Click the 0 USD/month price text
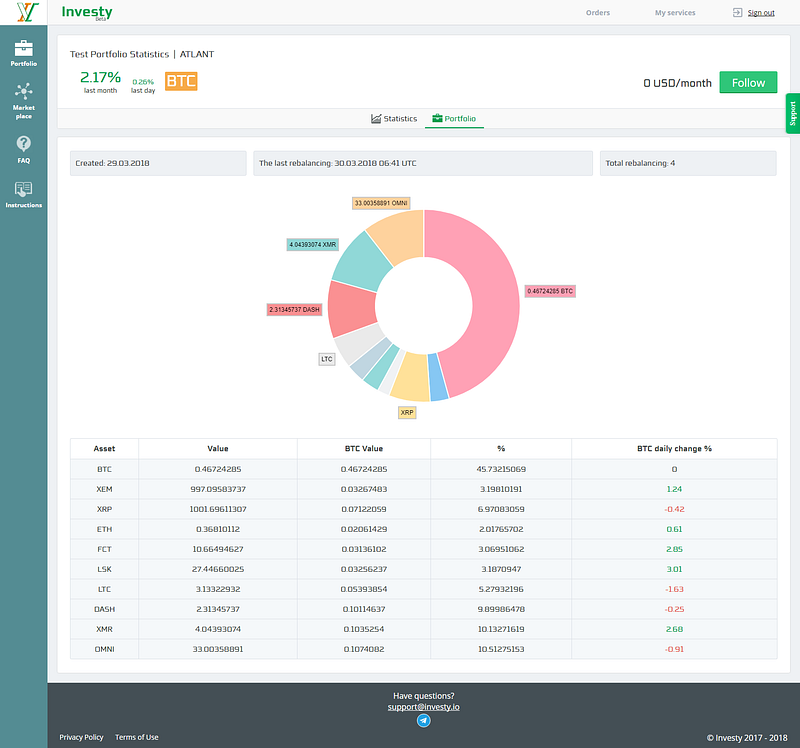 click(678, 83)
